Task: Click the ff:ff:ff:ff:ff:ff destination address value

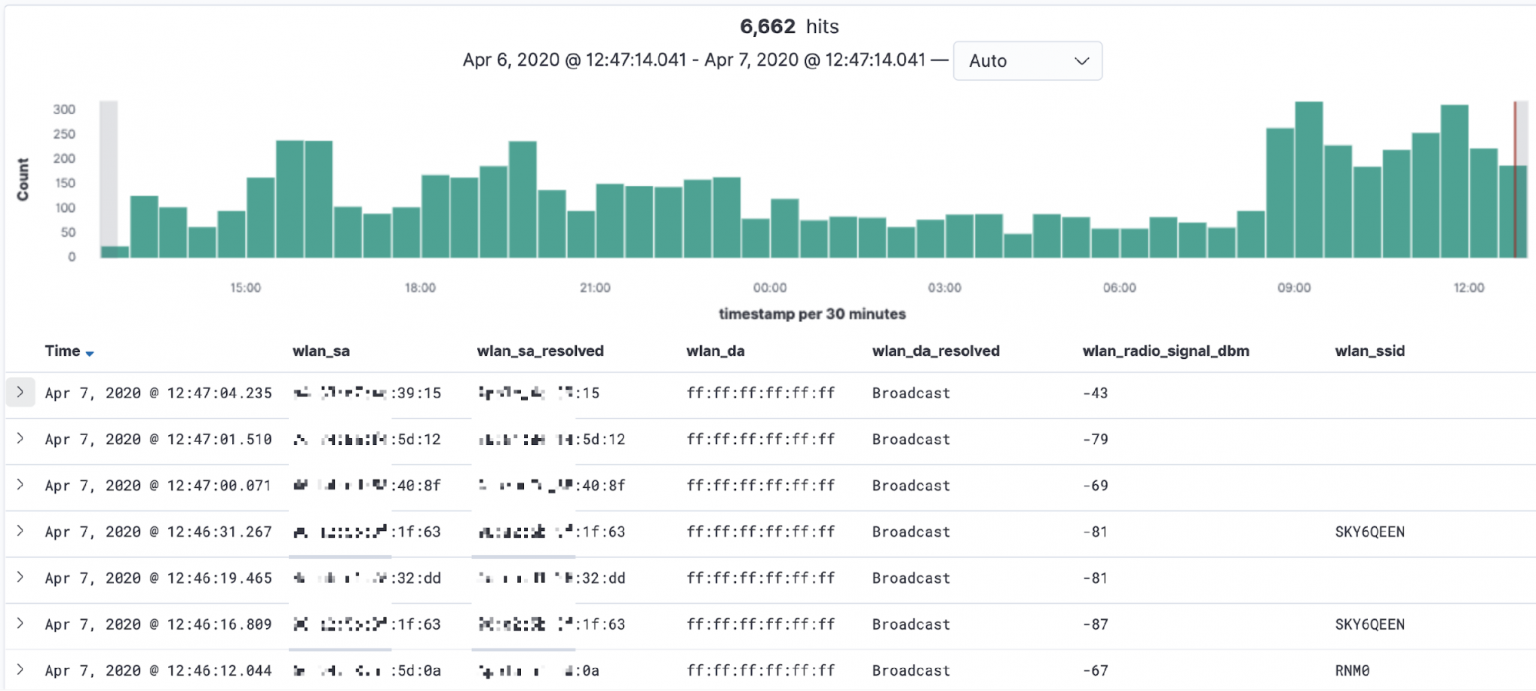Action: click(761, 392)
